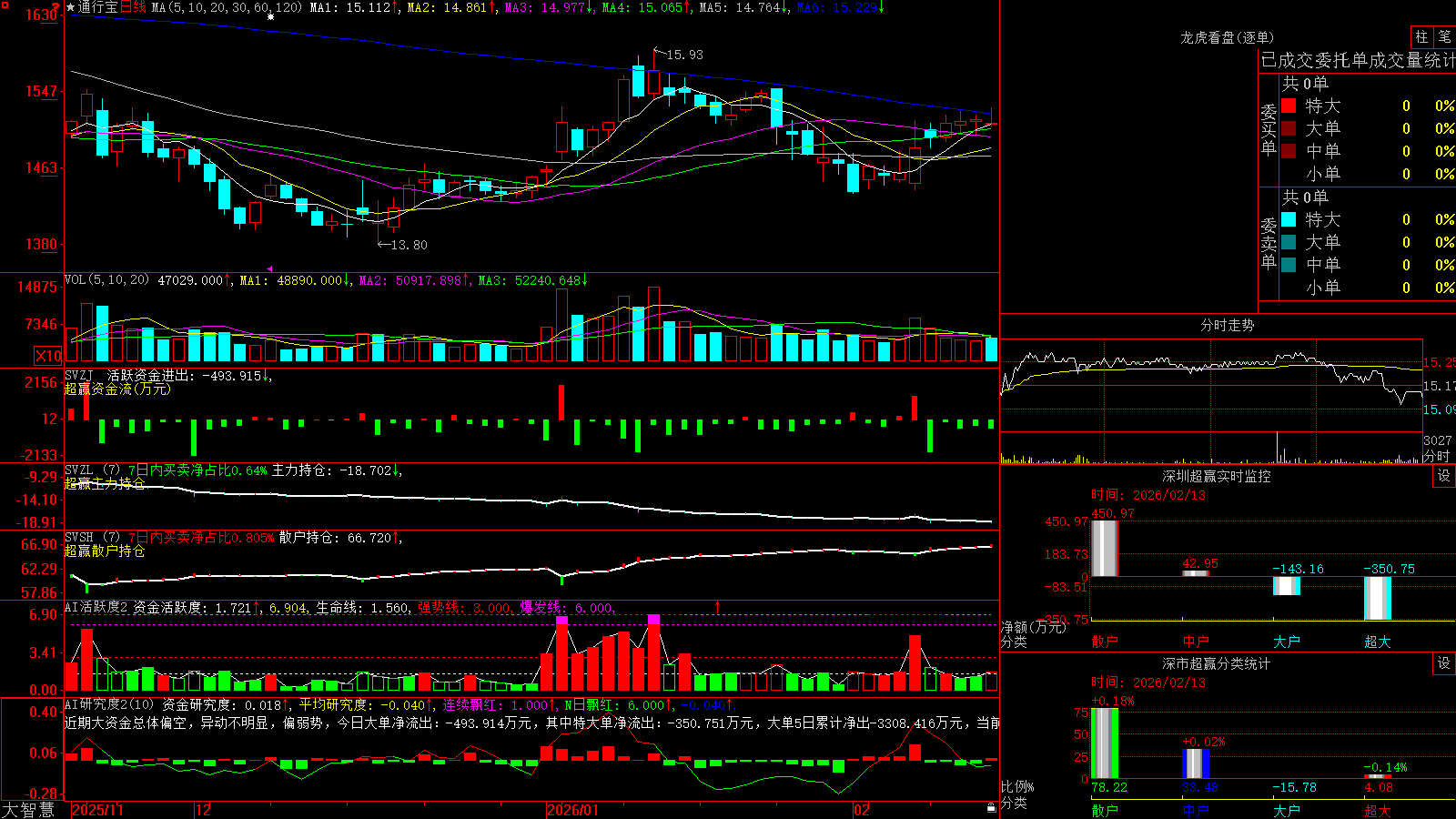
Task: Click the magenta triangle marker below the candlestick chart
Action: (x=269, y=268)
